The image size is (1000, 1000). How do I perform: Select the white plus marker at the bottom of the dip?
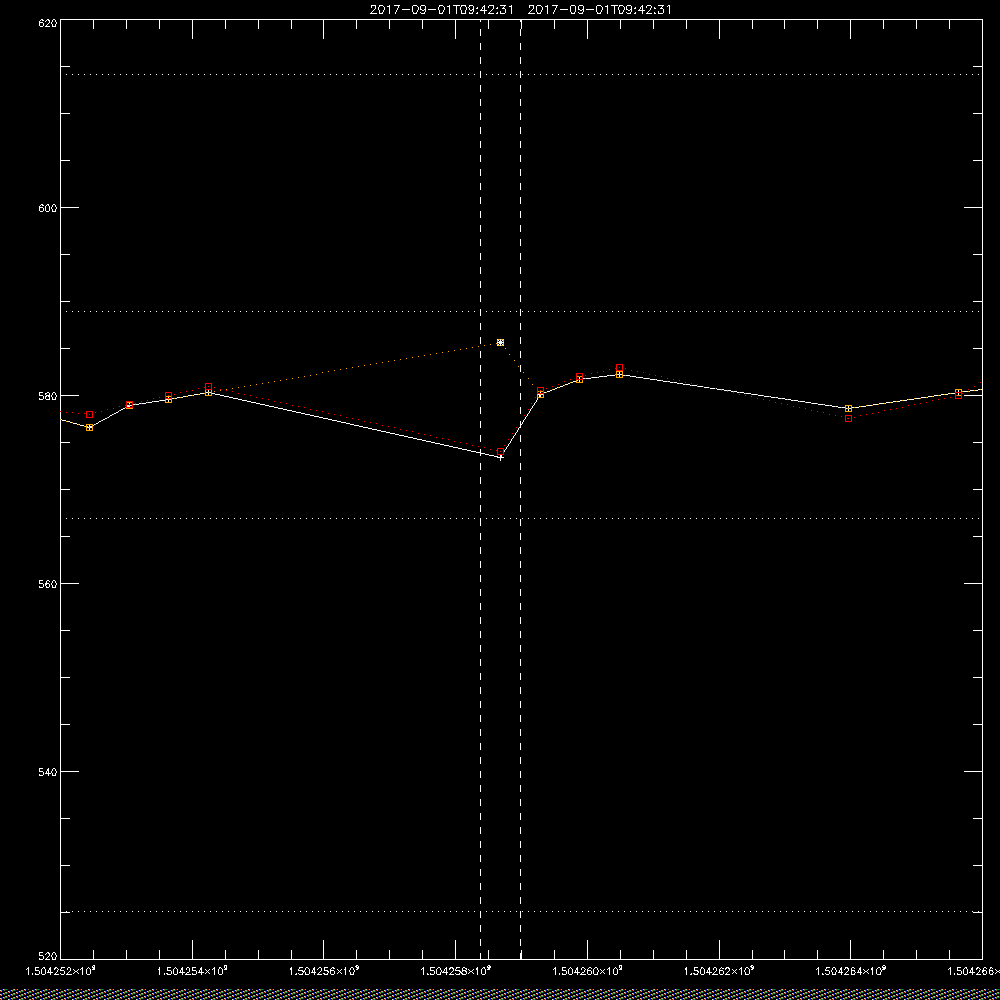pyautogui.click(x=501, y=457)
